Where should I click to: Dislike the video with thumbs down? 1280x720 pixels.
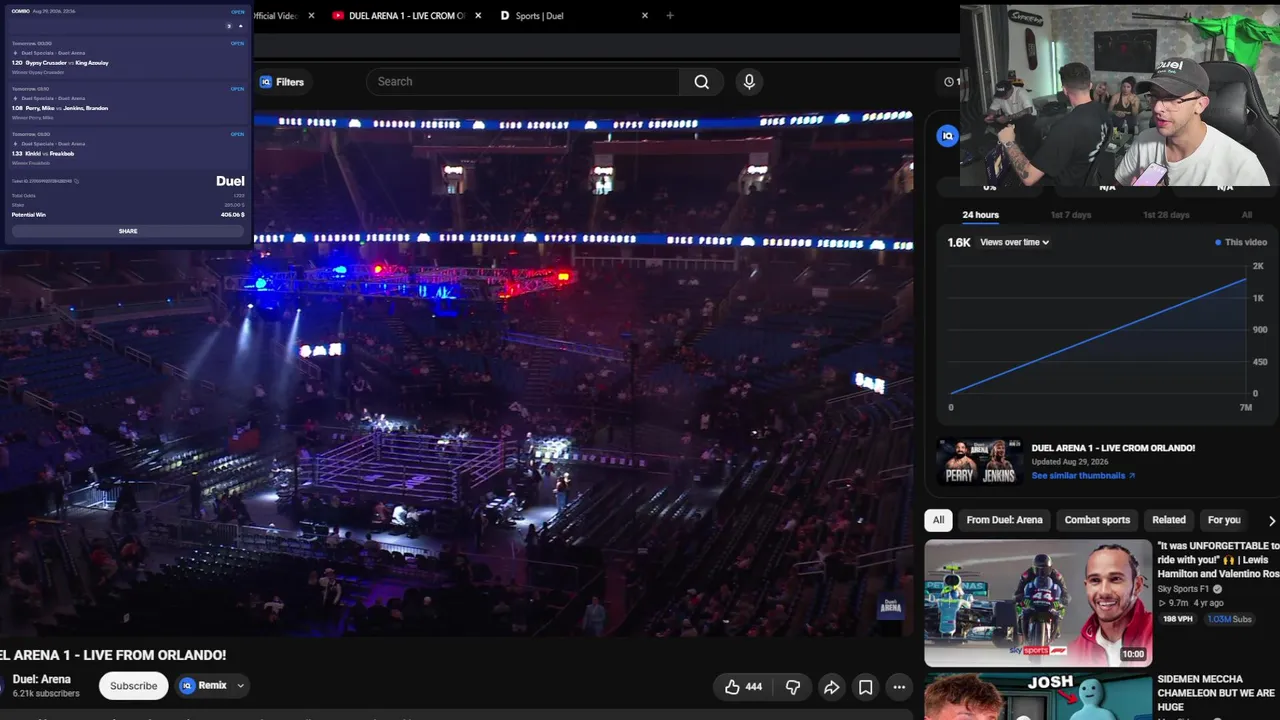coord(793,687)
